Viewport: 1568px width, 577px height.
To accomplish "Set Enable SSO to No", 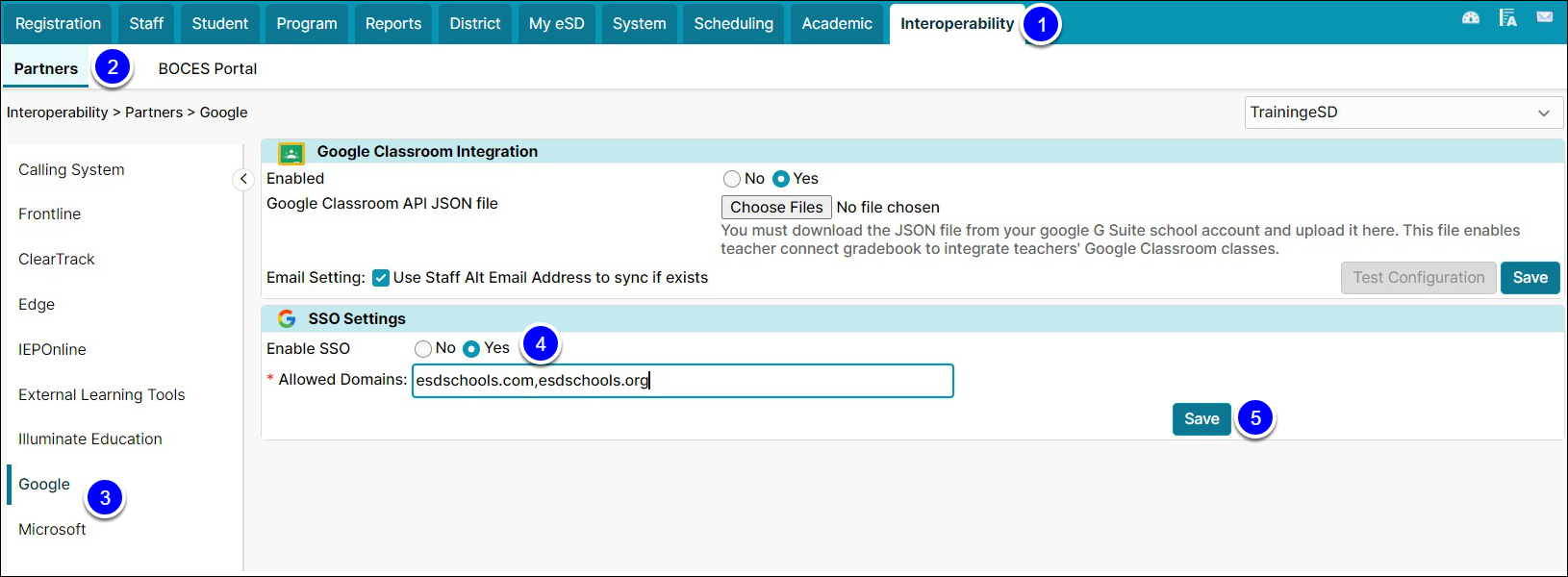I will click(423, 348).
